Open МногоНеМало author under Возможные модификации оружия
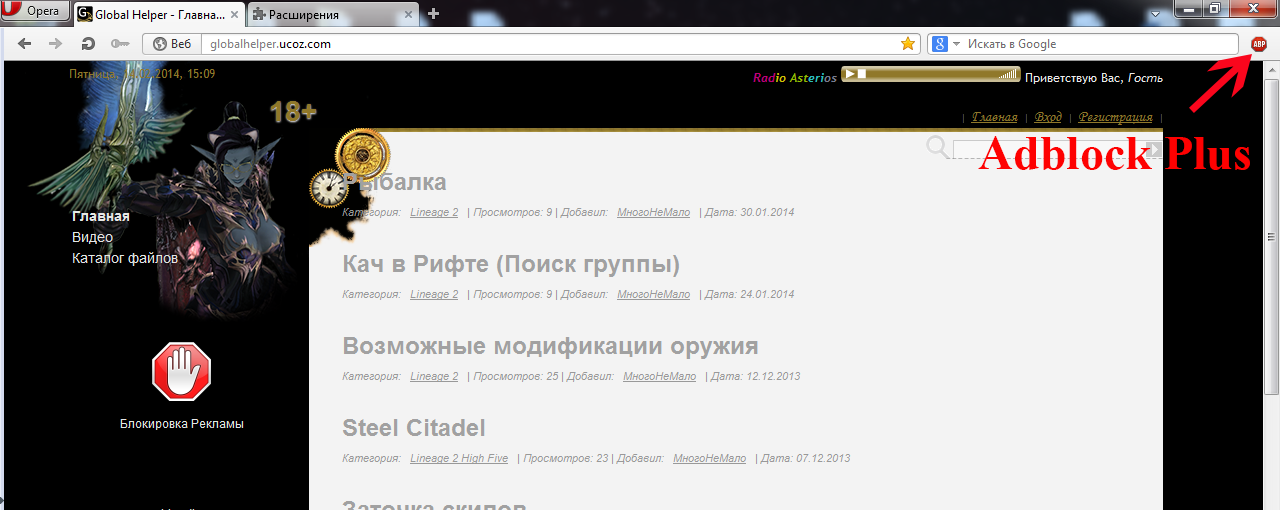The width and height of the screenshot is (1280, 510). coord(659,376)
